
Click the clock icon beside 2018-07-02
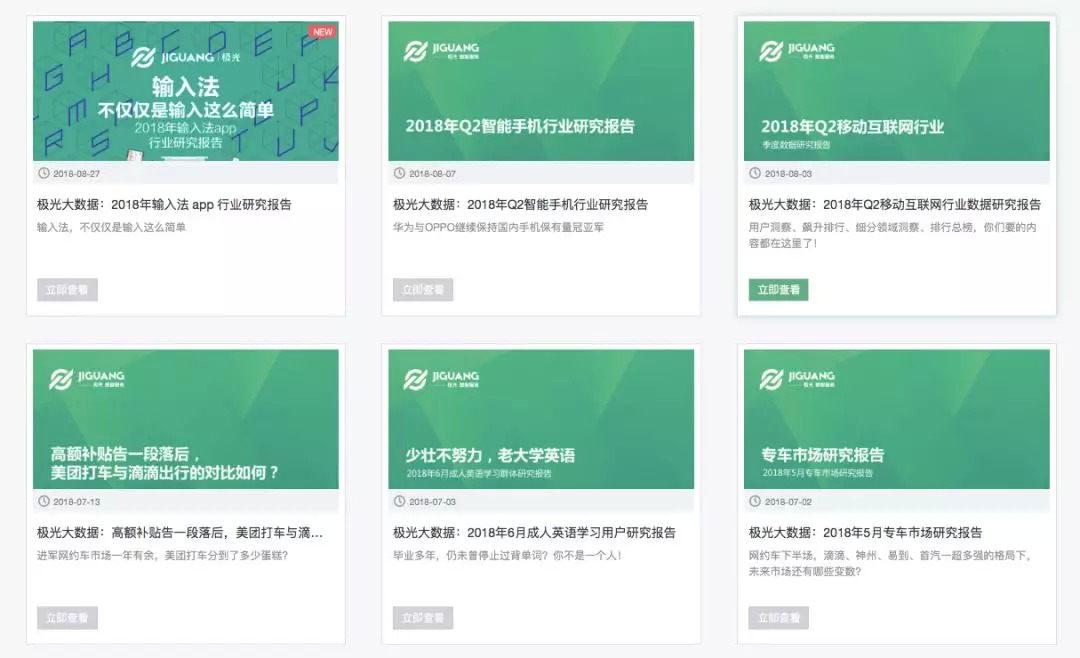coord(755,501)
